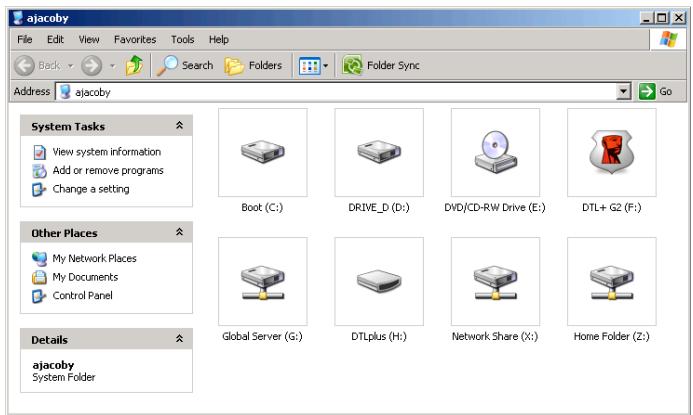
Task: Select the DTL+ G2 (F:) Kingston icon
Action: click(612, 152)
